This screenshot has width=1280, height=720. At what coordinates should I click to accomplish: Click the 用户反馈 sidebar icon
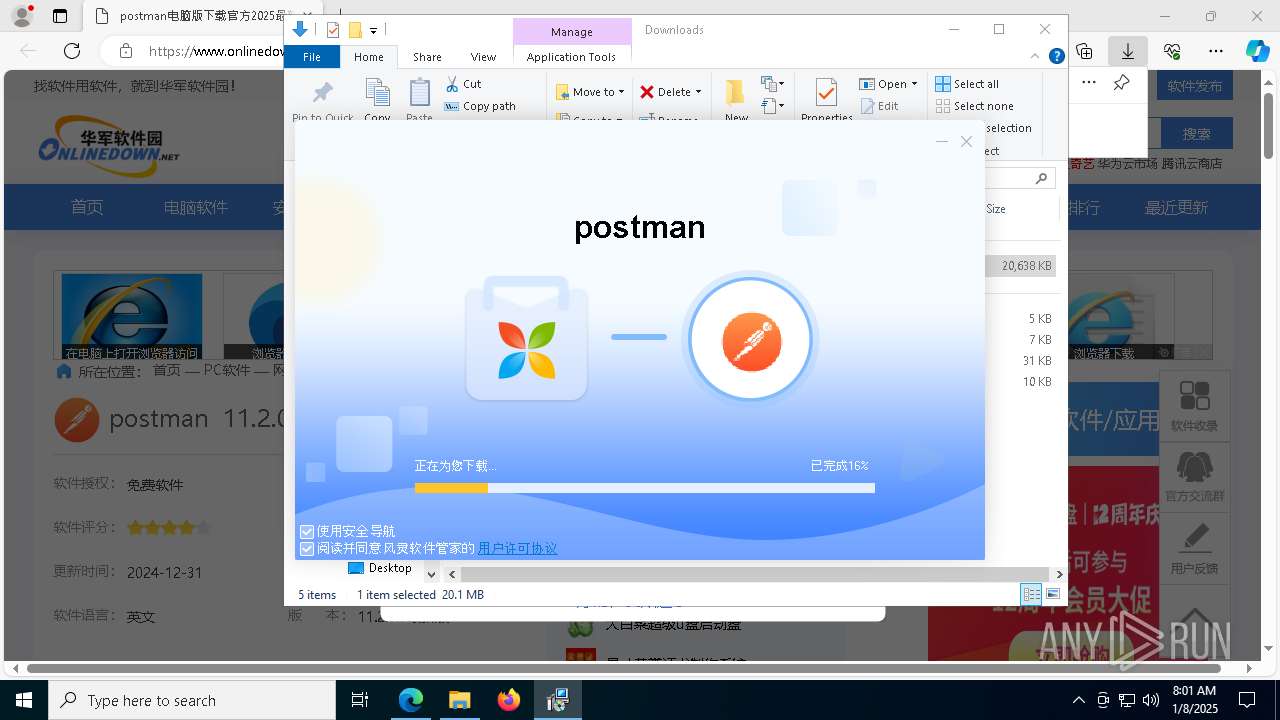(1194, 547)
